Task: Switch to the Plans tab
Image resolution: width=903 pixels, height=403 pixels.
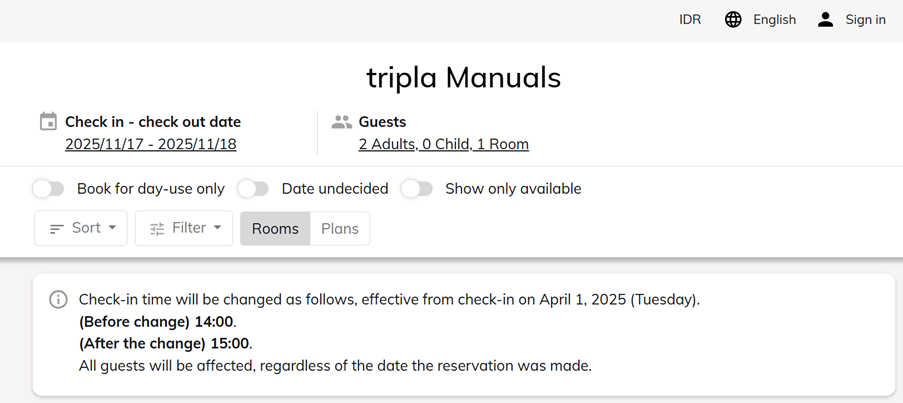Action: click(x=340, y=229)
